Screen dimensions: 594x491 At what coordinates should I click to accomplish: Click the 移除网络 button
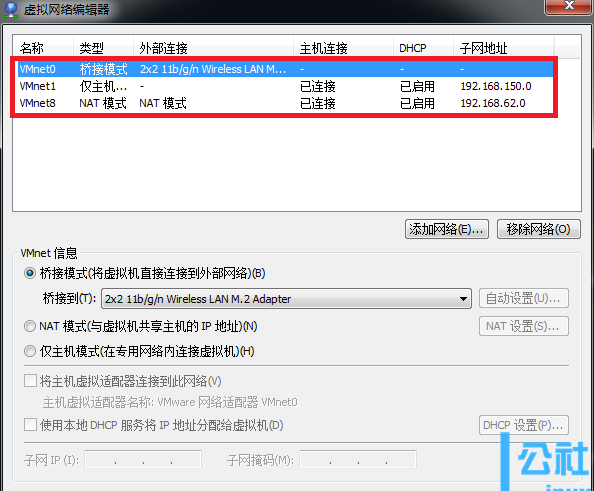point(538,229)
